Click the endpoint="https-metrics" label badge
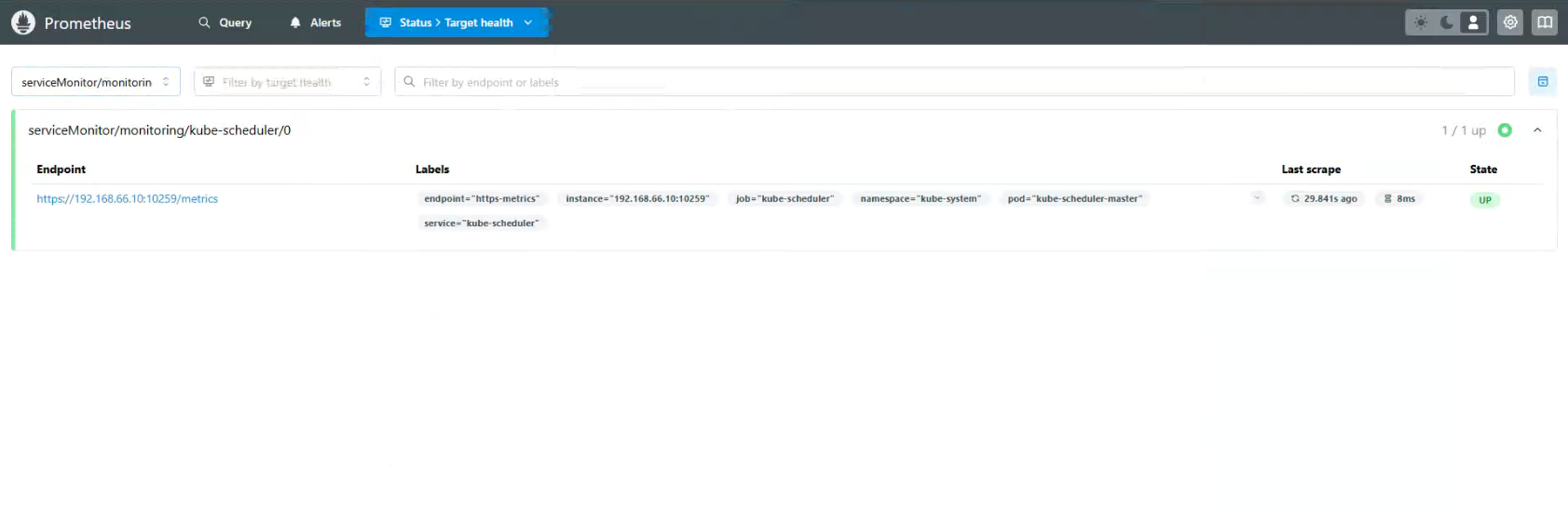The image size is (1568, 516). pos(482,198)
